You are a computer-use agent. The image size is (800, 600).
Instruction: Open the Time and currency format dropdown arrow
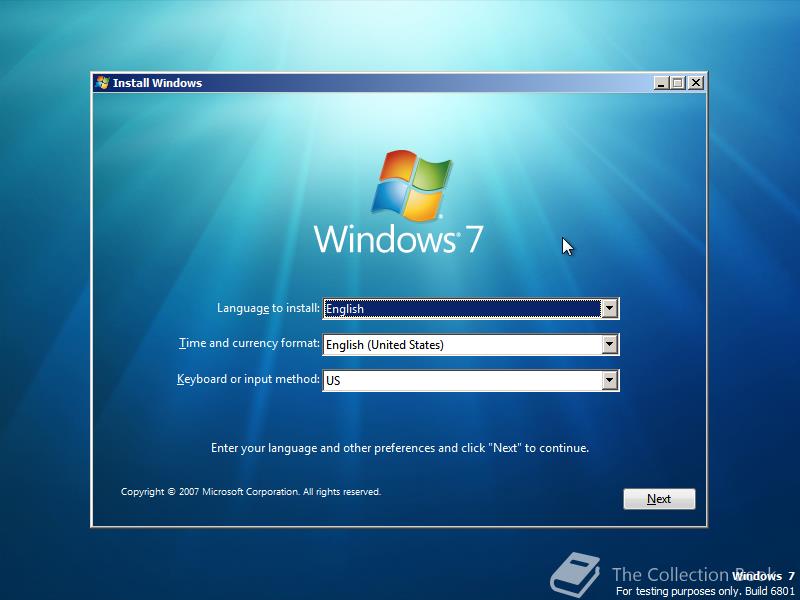tap(609, 344)
